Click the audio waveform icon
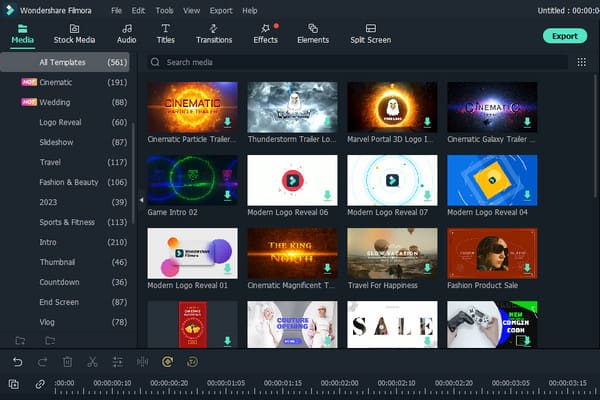The height and width of the screenshot is (400, 600). pos(142,362)
